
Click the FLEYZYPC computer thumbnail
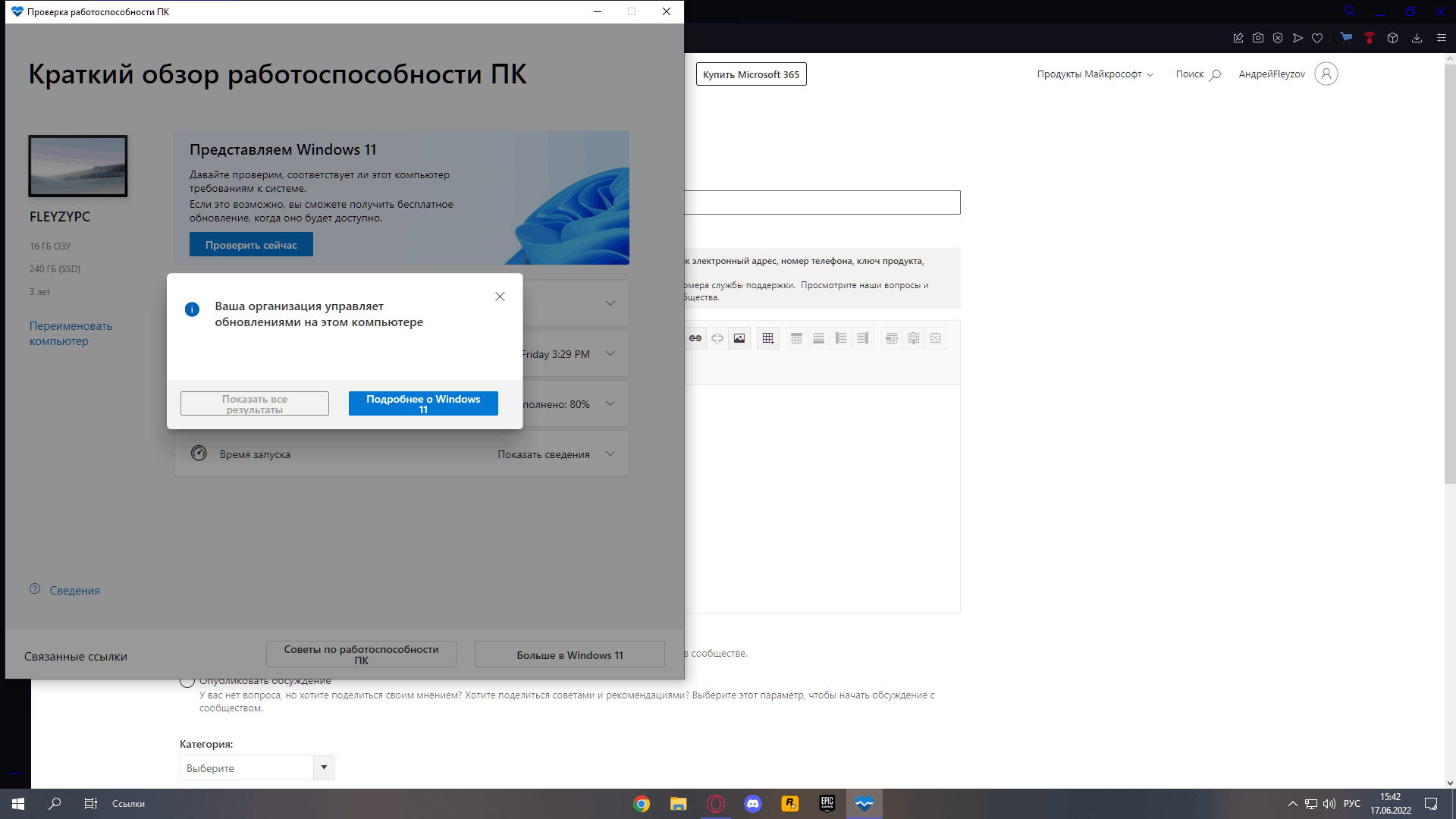pyautogui.click(x=78, y=166)
